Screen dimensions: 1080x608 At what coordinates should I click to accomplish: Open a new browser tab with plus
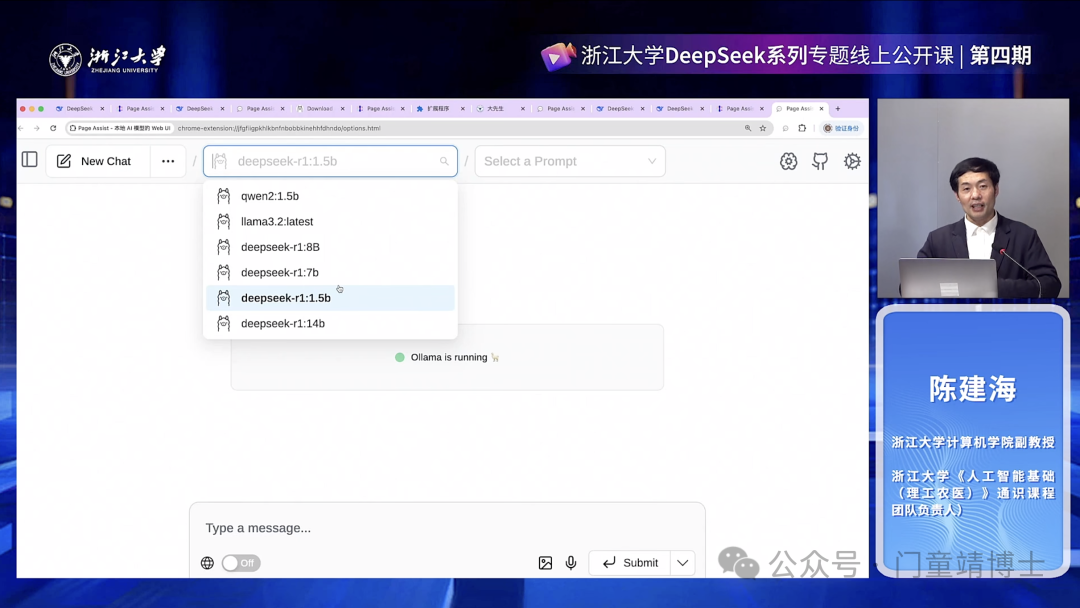(x=838, y=109)
